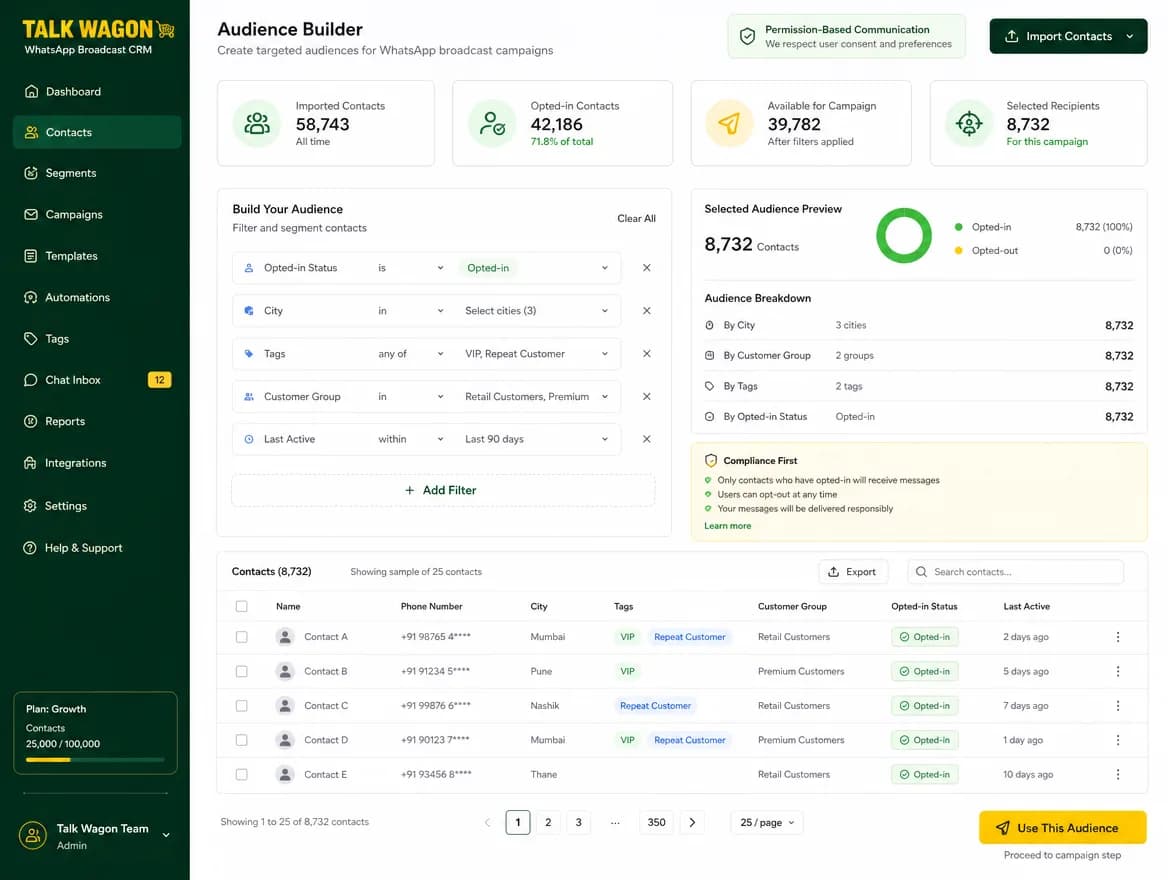1168x880 pixels.
Task: Open Templates in the sidebar
Action: click(97, 256)
